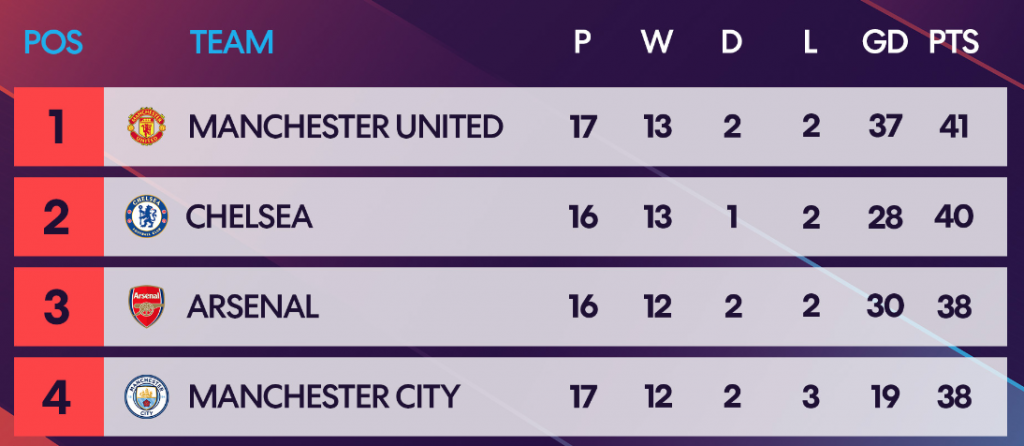Sort by the W wins header
Screen dimensions: 1024x446
coord(657,43)
